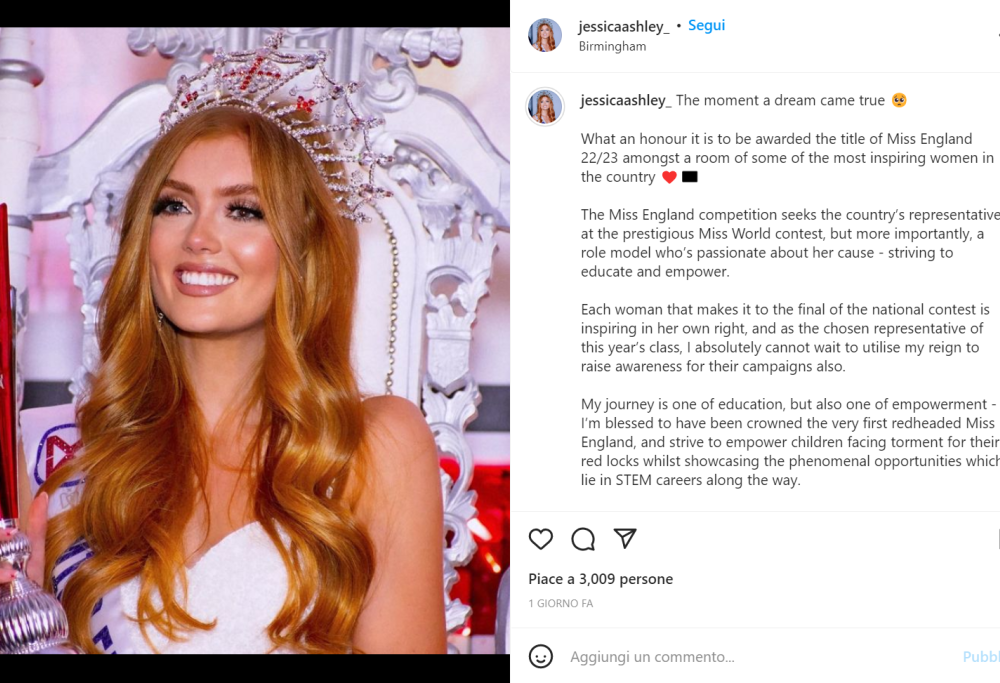Open the profile avatar in post header
The image size is (1000, 683).
pyautogui.click(x=545, y=35)
